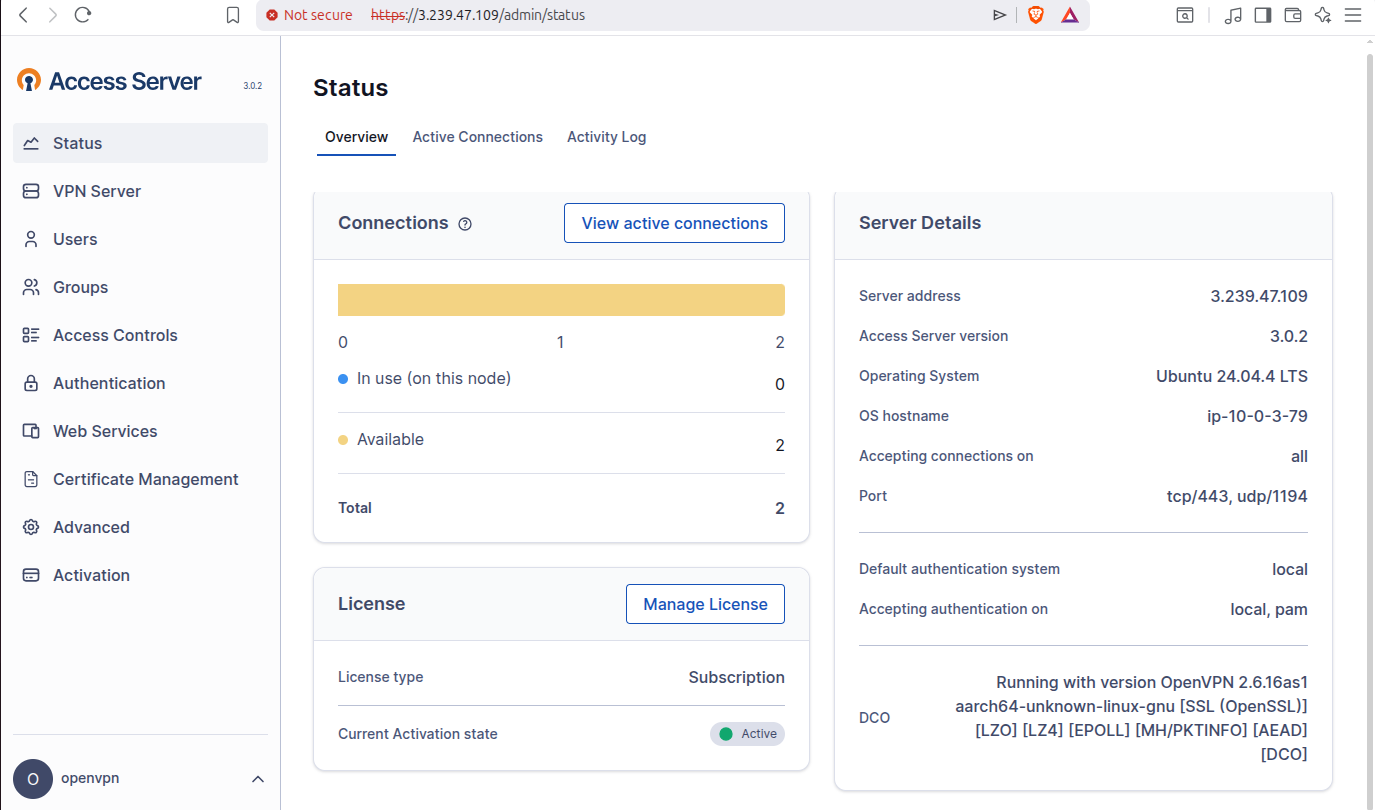Click the Groups people icon

tap(31, 287)
